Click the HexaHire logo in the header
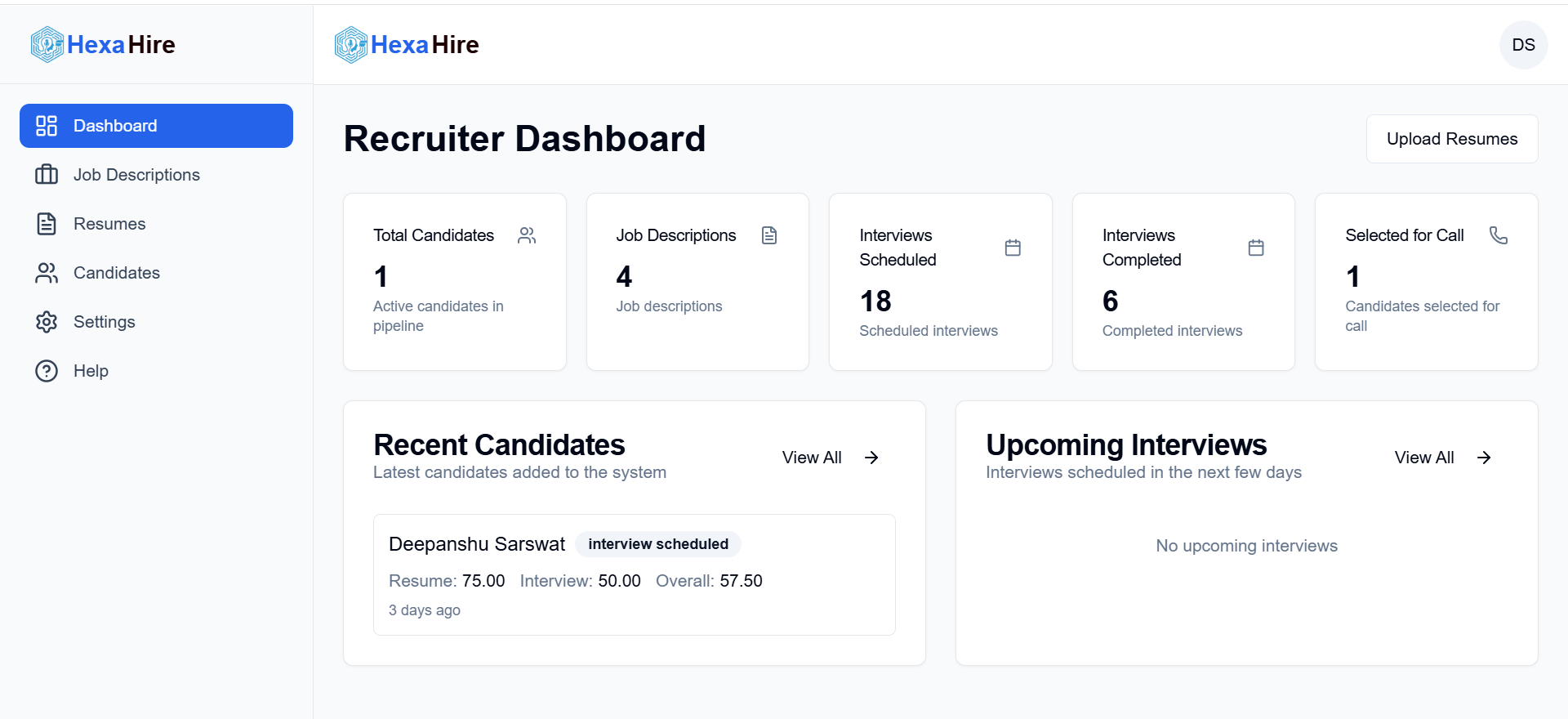Image resolution: width=1568 pixels, height=719 pixels. tap(406, 44)
